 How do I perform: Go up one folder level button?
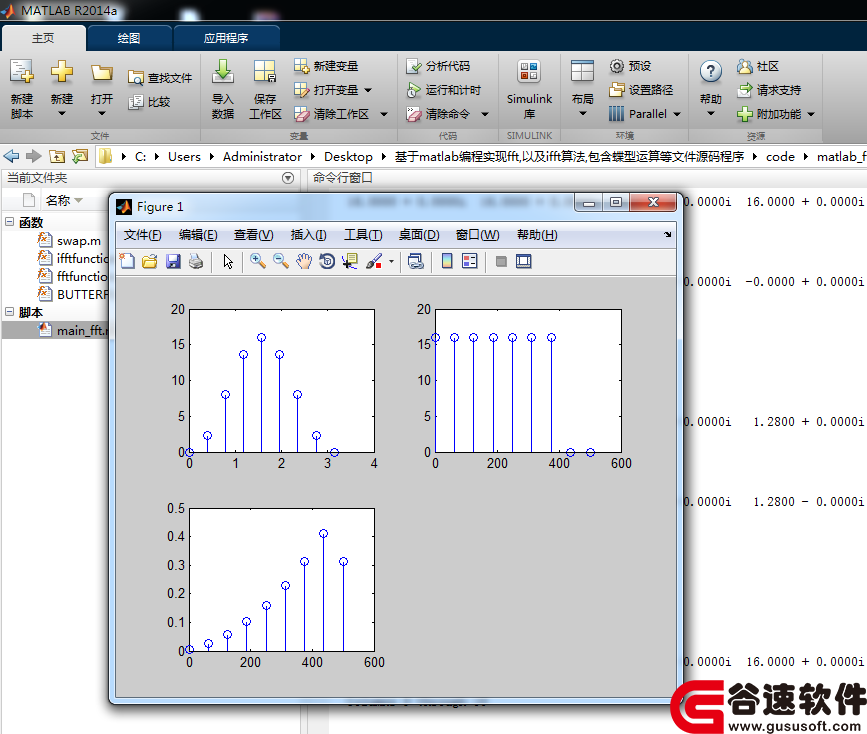tap(56, 157)
